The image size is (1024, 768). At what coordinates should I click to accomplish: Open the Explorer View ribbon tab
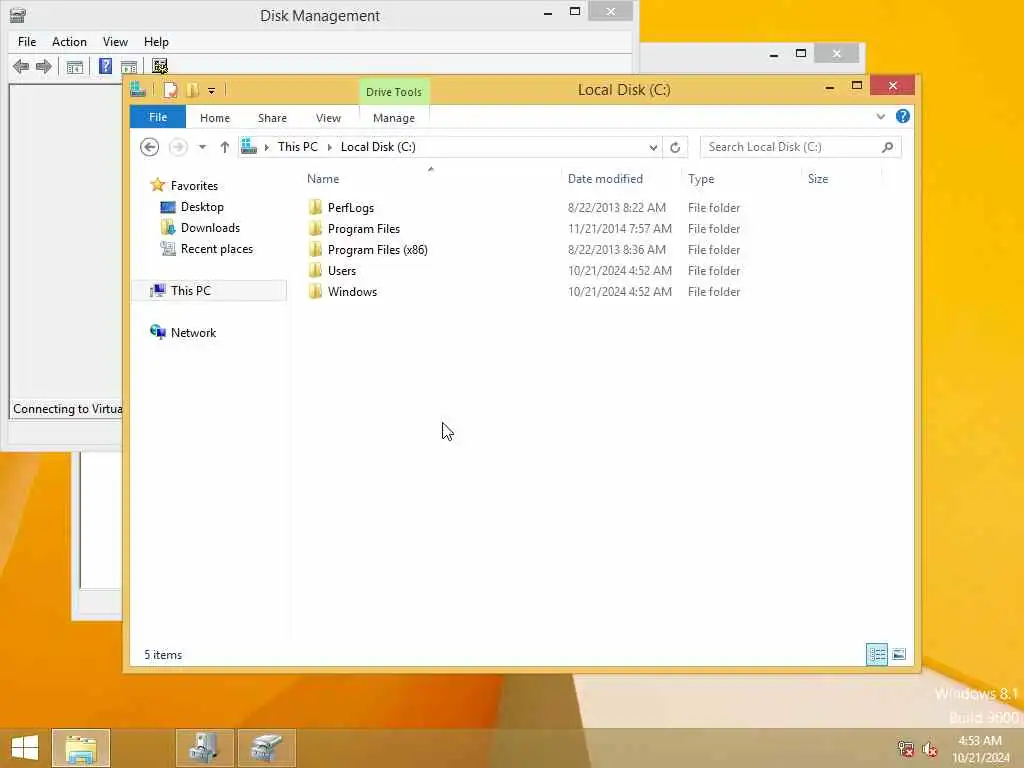[x=328, y=118]
